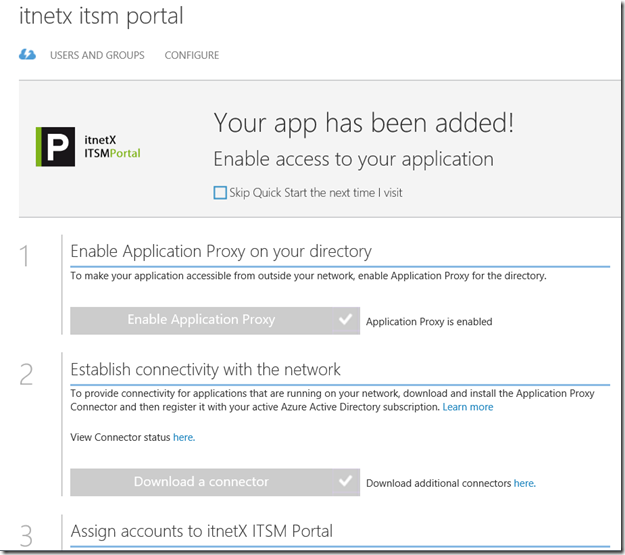The height and width of the screenshot is (555, 625).
Task: Click 'Enable access to your application' subheading
Action: 354,159
